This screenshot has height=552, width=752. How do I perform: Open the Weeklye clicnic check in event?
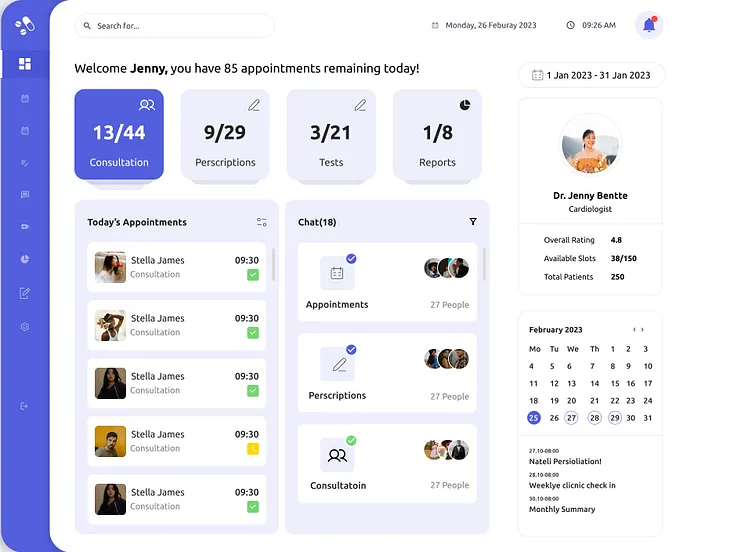572,485
